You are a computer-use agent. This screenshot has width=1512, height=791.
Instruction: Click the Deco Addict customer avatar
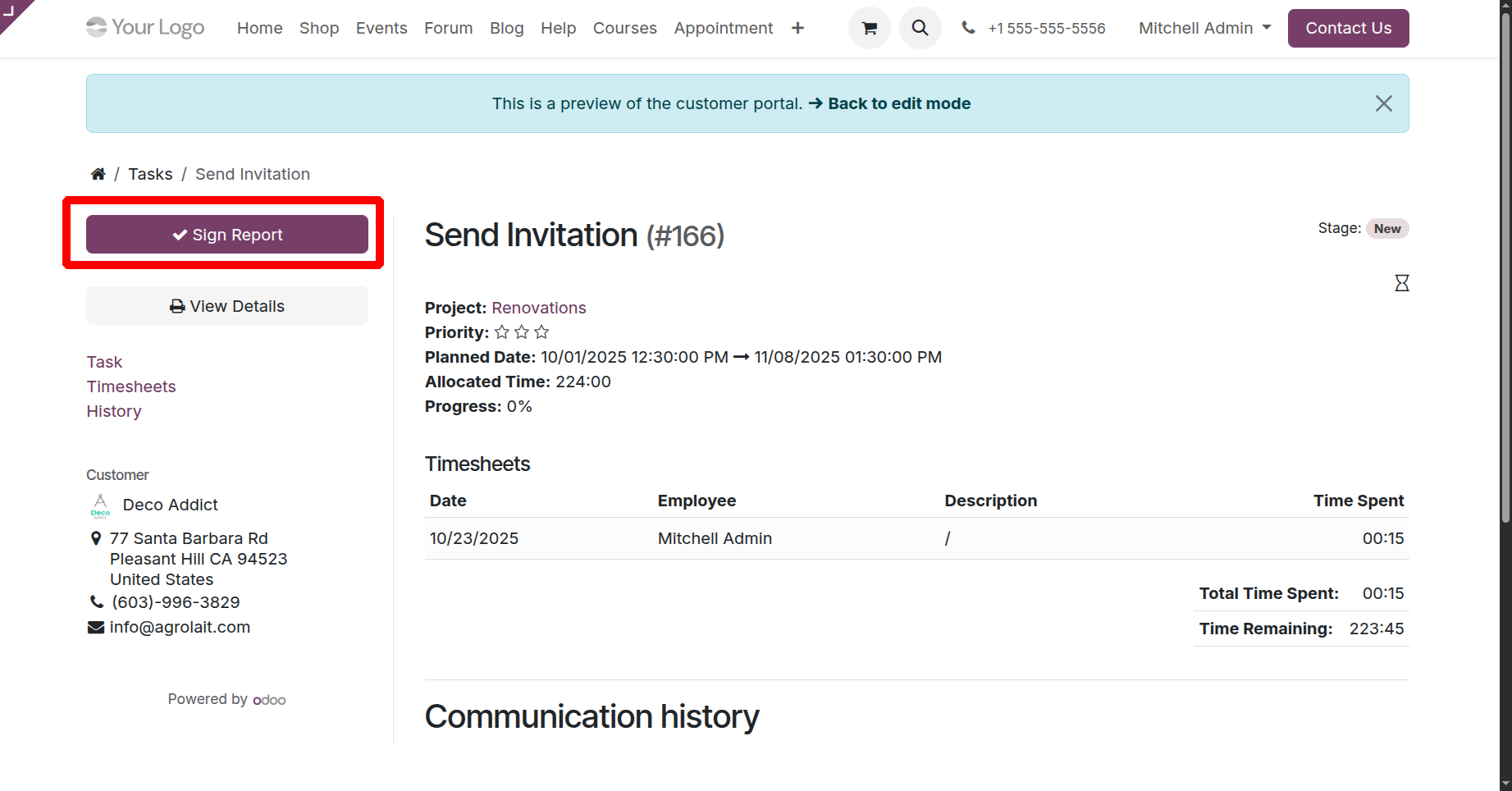(x=100, y=505)
